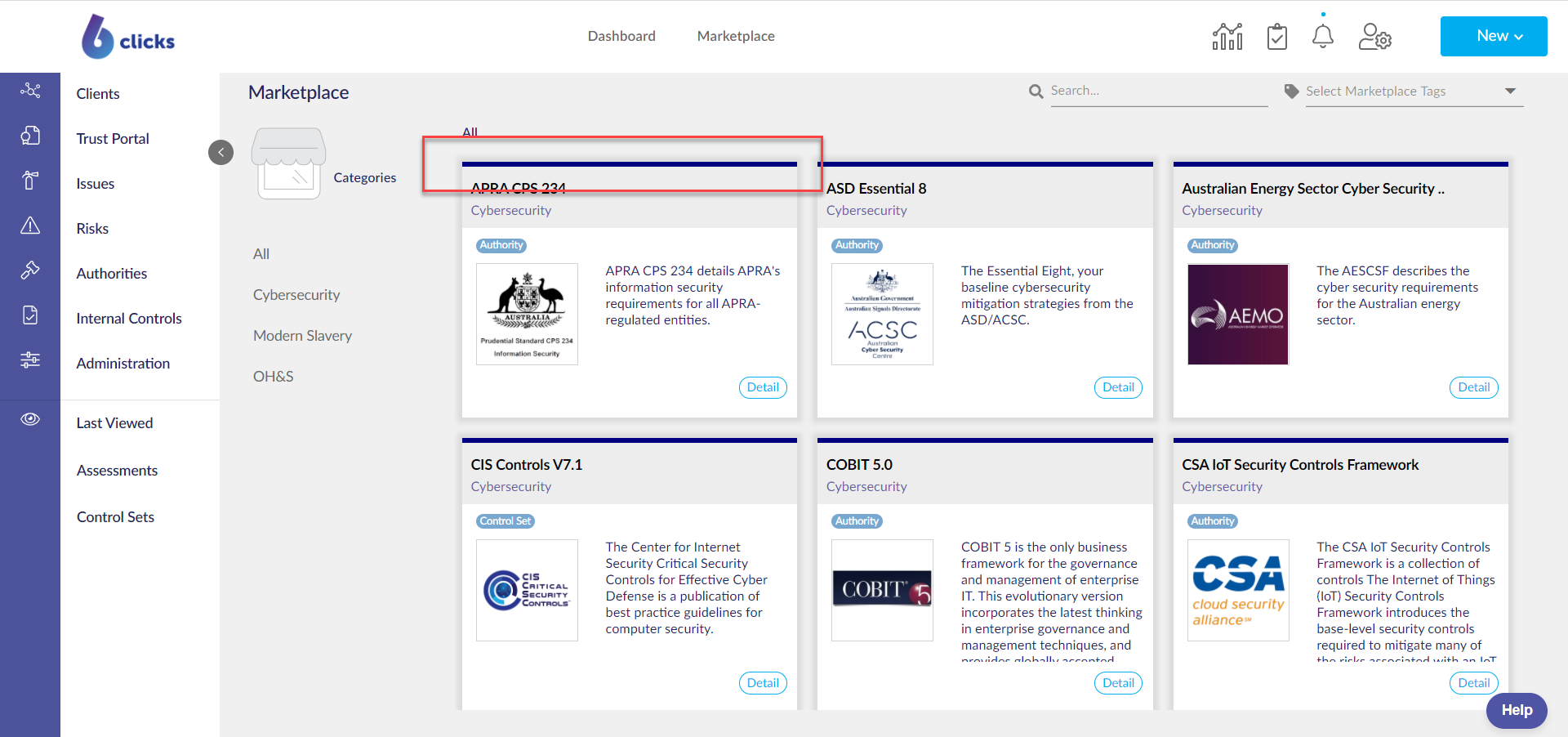Click the Authority badge on ASD Essential 8 card
This screenshot has height=737, width=1568.
[x=857, y=245]
